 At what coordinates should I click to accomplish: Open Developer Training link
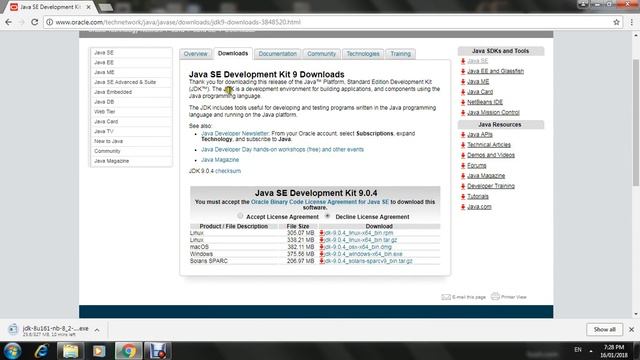pos(491,186)
